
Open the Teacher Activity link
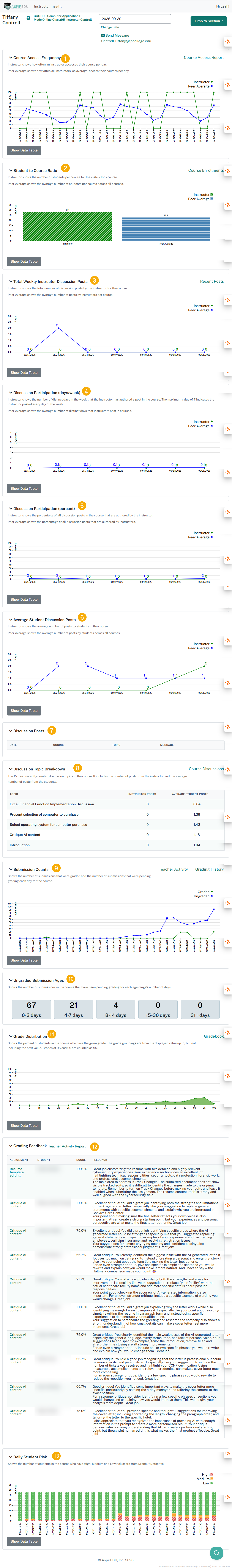[x=173, y=869]
